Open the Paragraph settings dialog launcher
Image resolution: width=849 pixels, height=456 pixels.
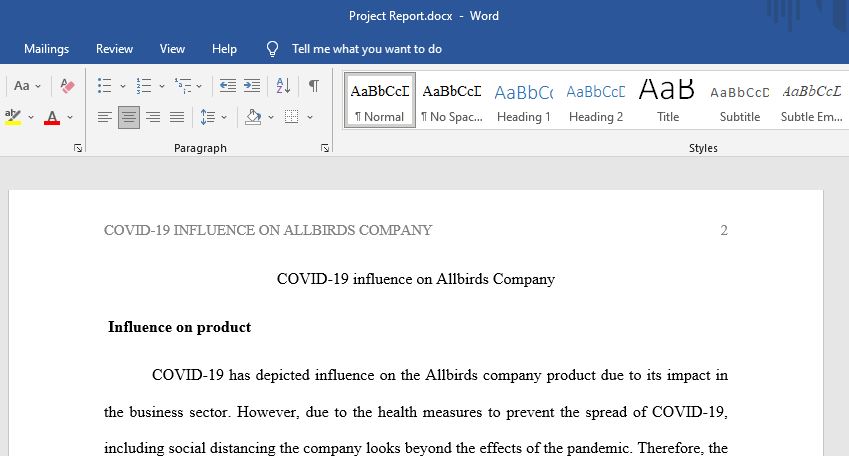coord(325,148)
